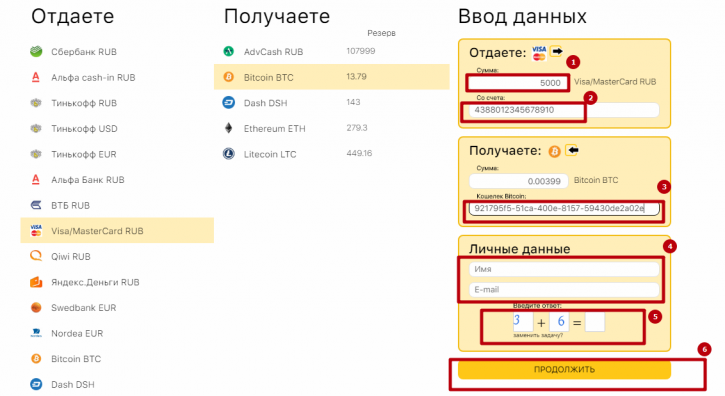The width and height of the screenshot is (725, 396).
Task: Click the Bitcoin BTC icon in the receive list
Action: (x=228, y=77)
